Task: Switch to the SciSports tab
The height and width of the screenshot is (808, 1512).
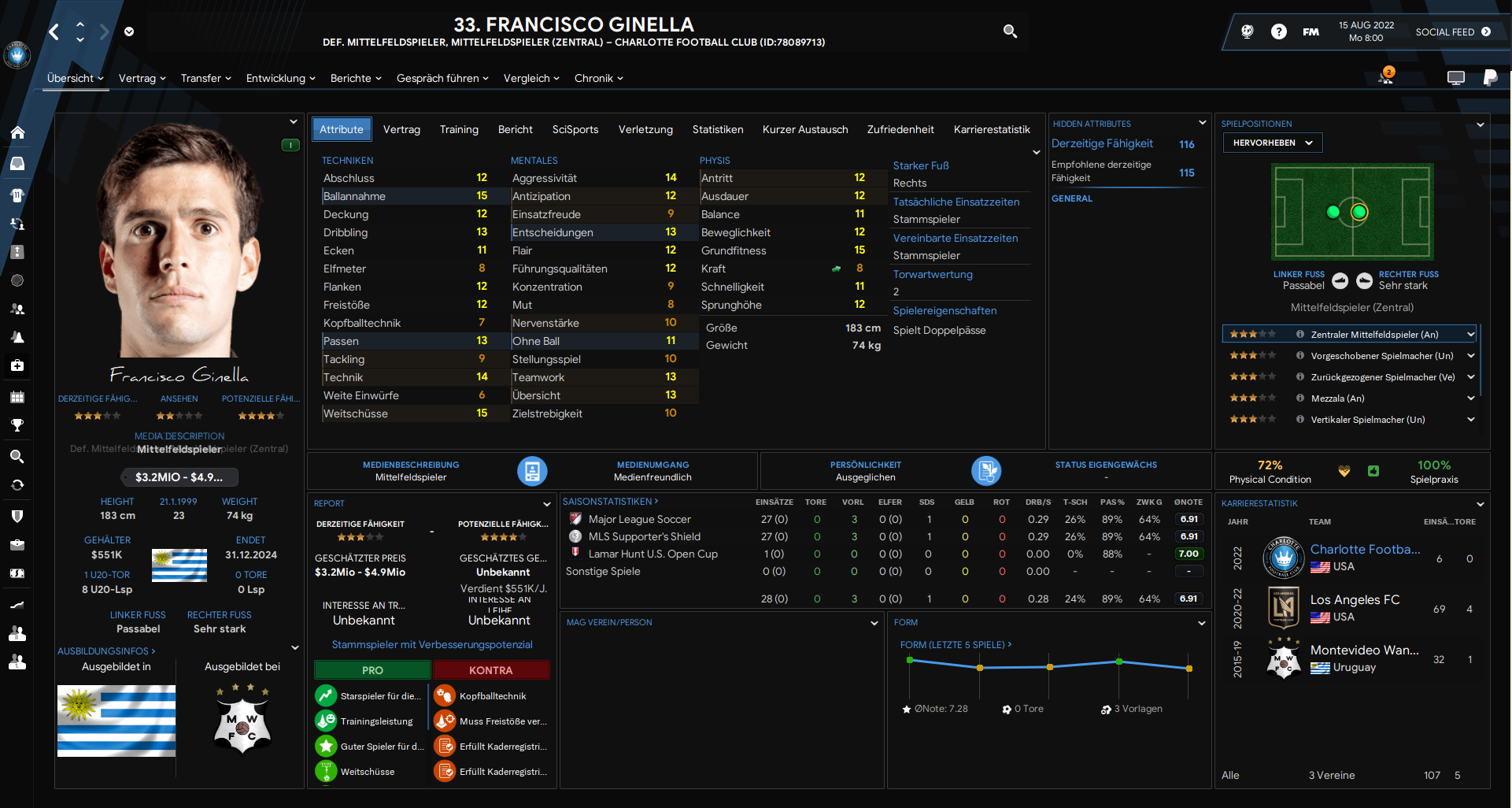Action: [575, 129]
